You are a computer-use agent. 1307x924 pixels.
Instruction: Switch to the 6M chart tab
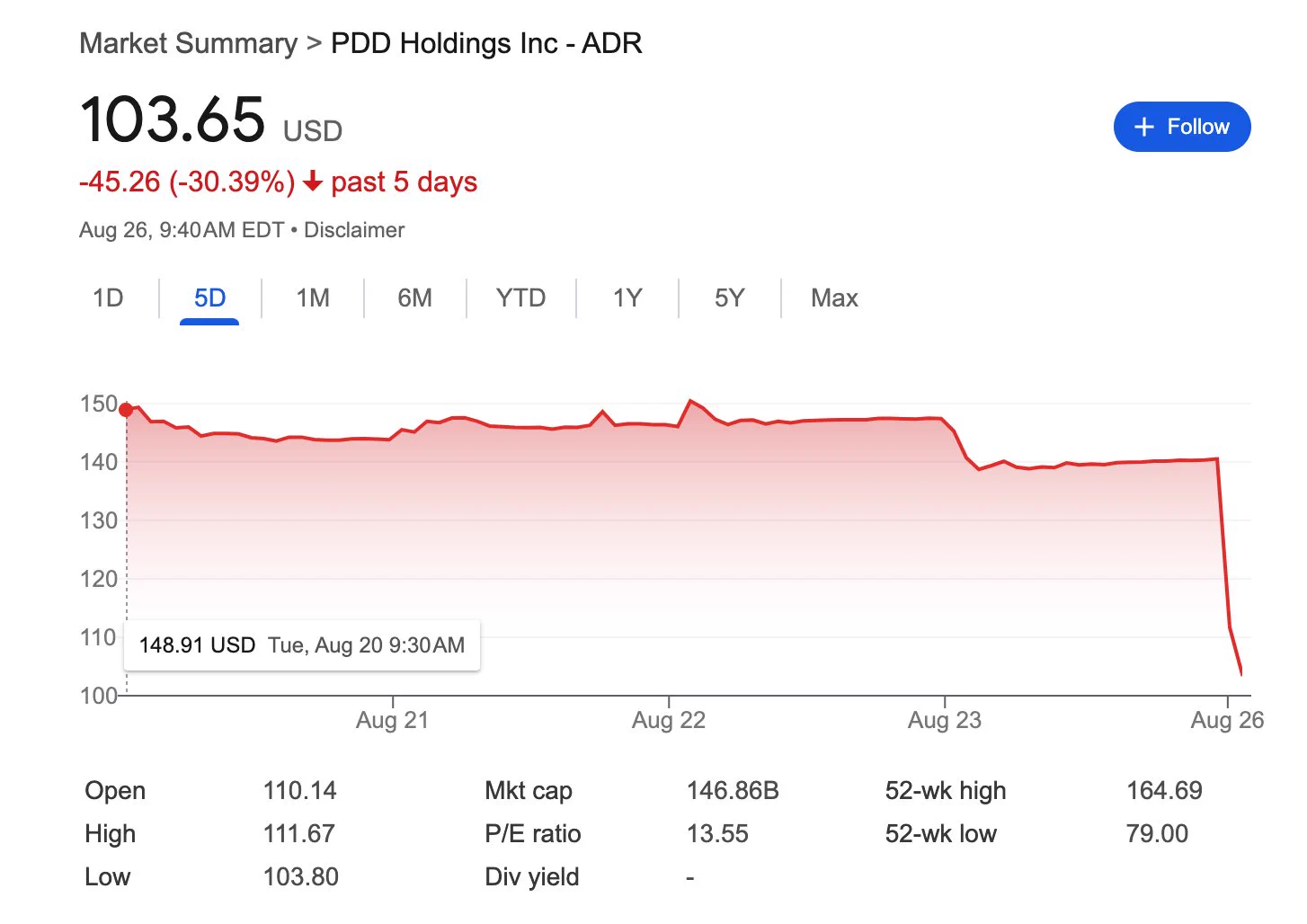[414, 298]
